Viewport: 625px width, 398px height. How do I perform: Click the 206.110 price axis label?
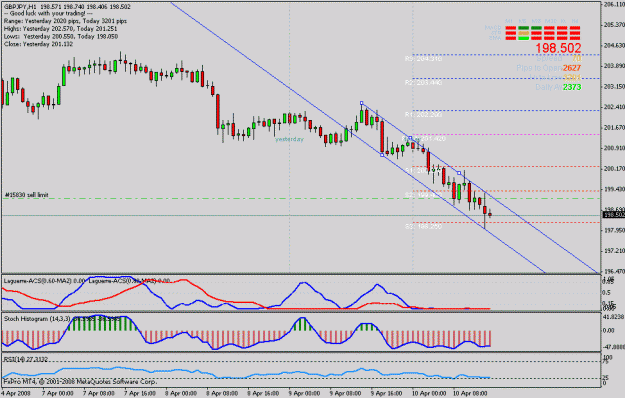[614, 4]
